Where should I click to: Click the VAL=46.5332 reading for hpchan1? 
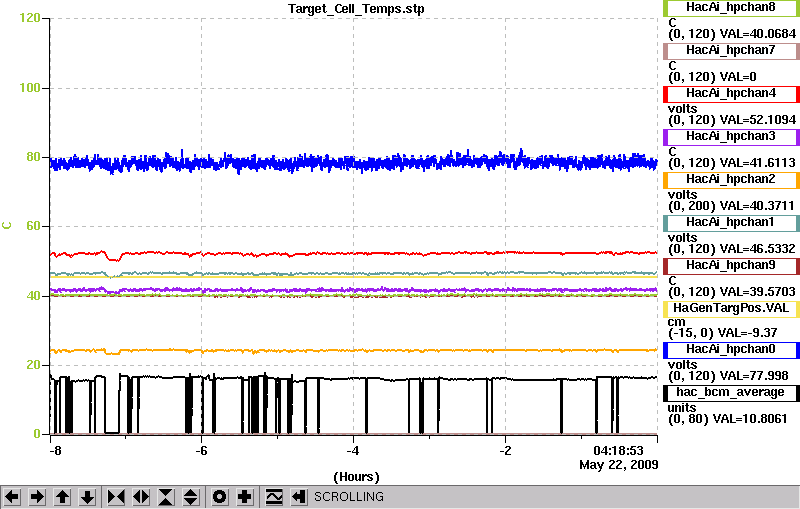(x=758, y=249)
